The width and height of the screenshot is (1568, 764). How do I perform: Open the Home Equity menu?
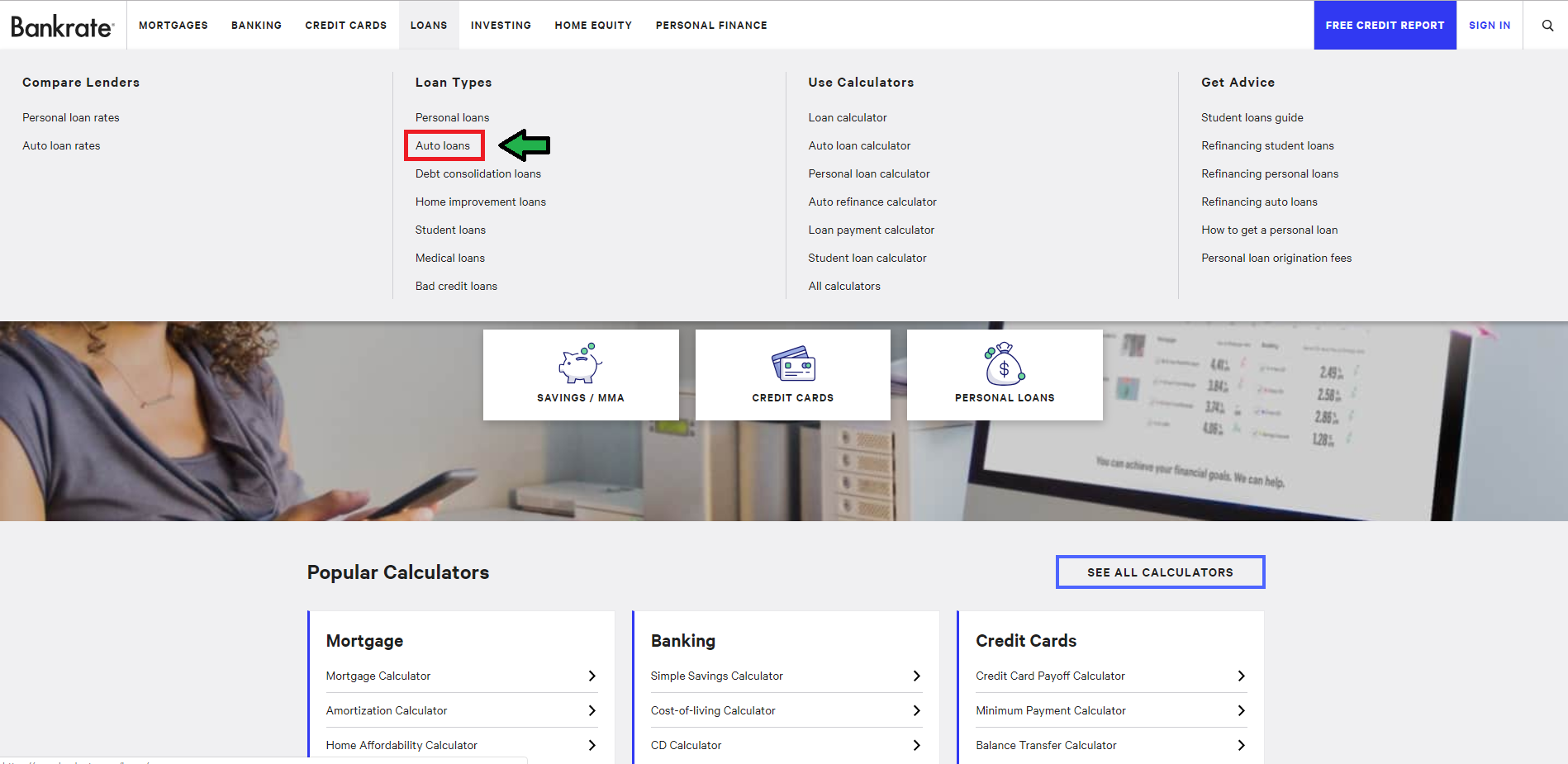593,26
